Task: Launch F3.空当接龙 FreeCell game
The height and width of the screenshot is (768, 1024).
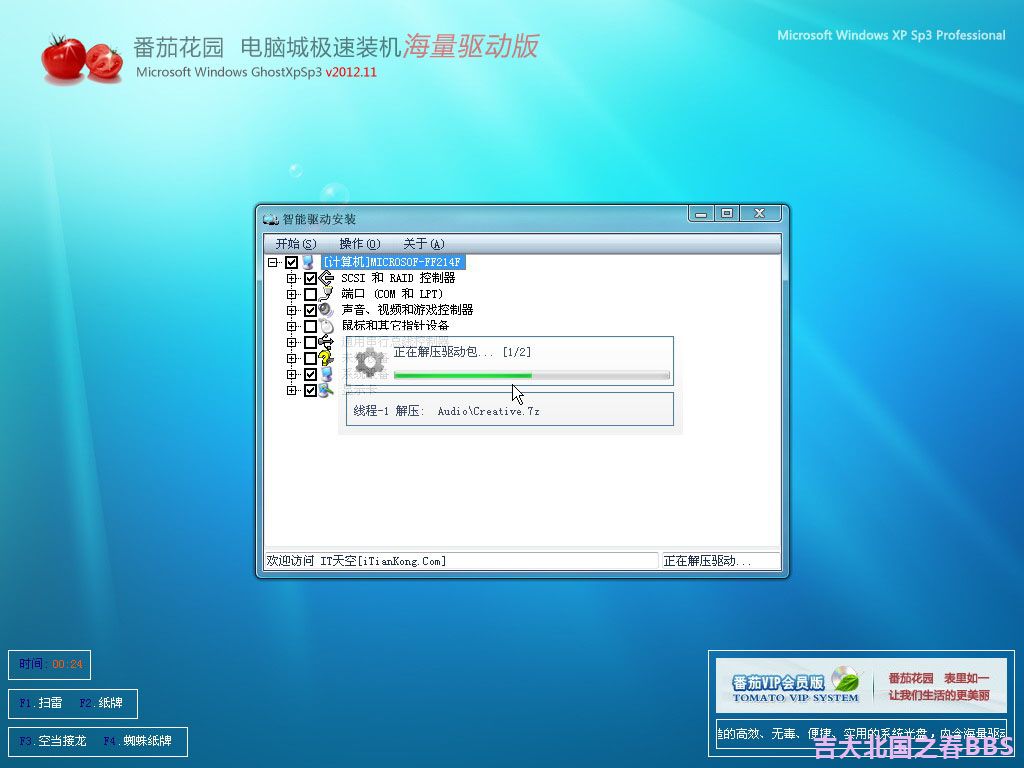Action: [x=53, y=741]
